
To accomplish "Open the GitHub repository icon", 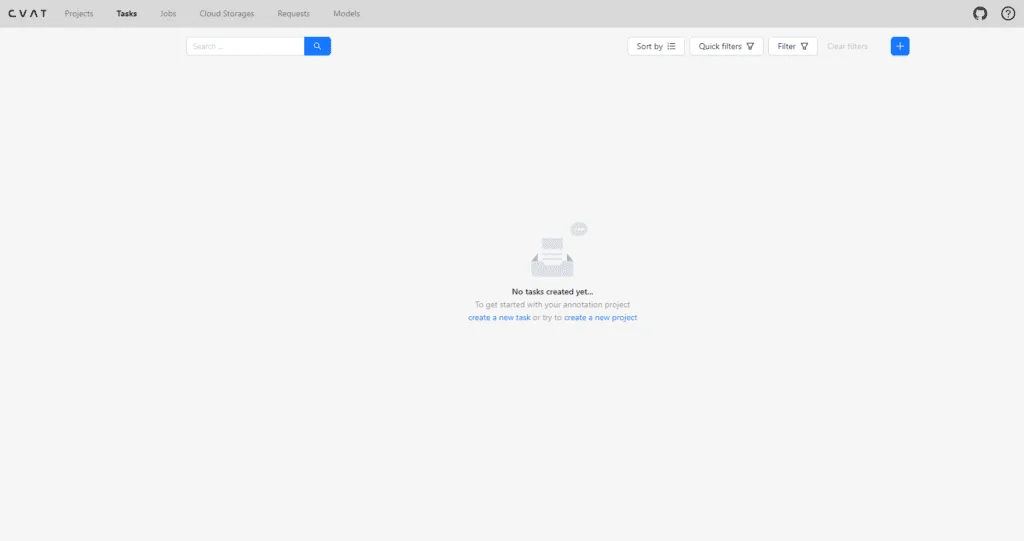I will coord(980,14).
